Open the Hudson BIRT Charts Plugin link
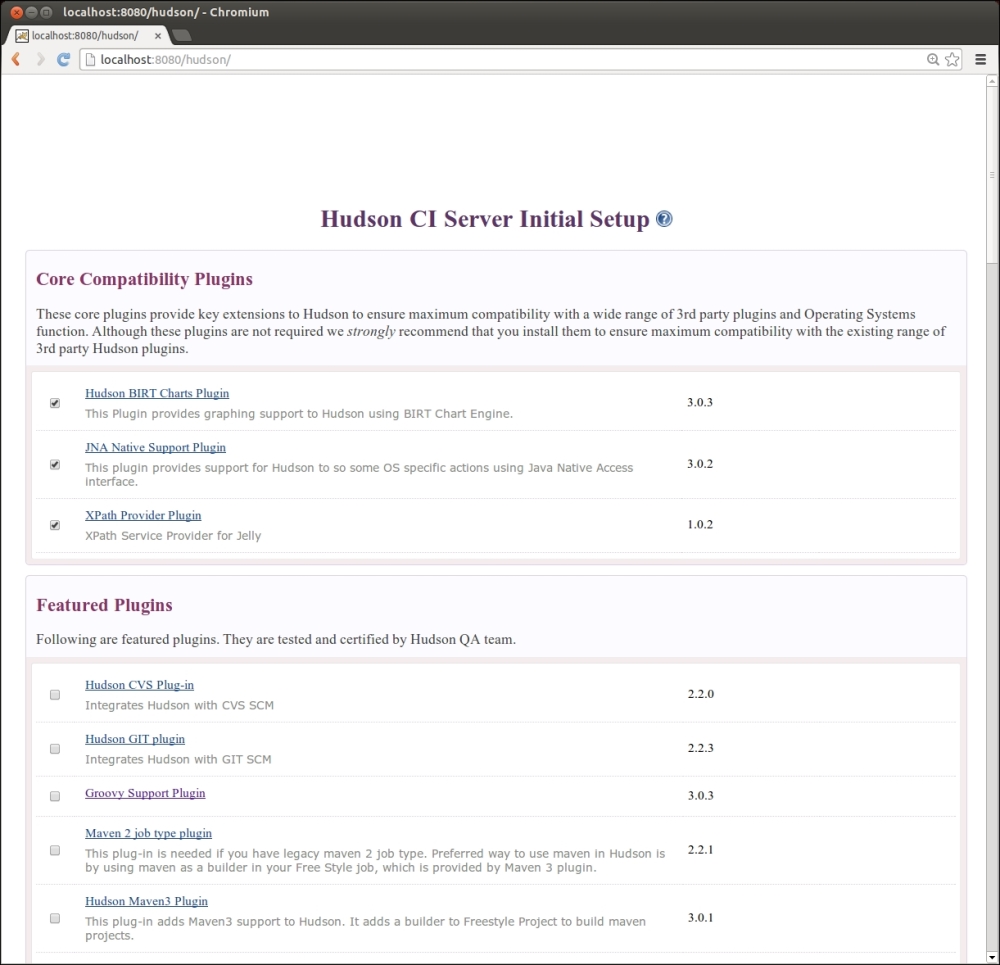Screen dimensions: 1000x965 [x=157, y=394]
